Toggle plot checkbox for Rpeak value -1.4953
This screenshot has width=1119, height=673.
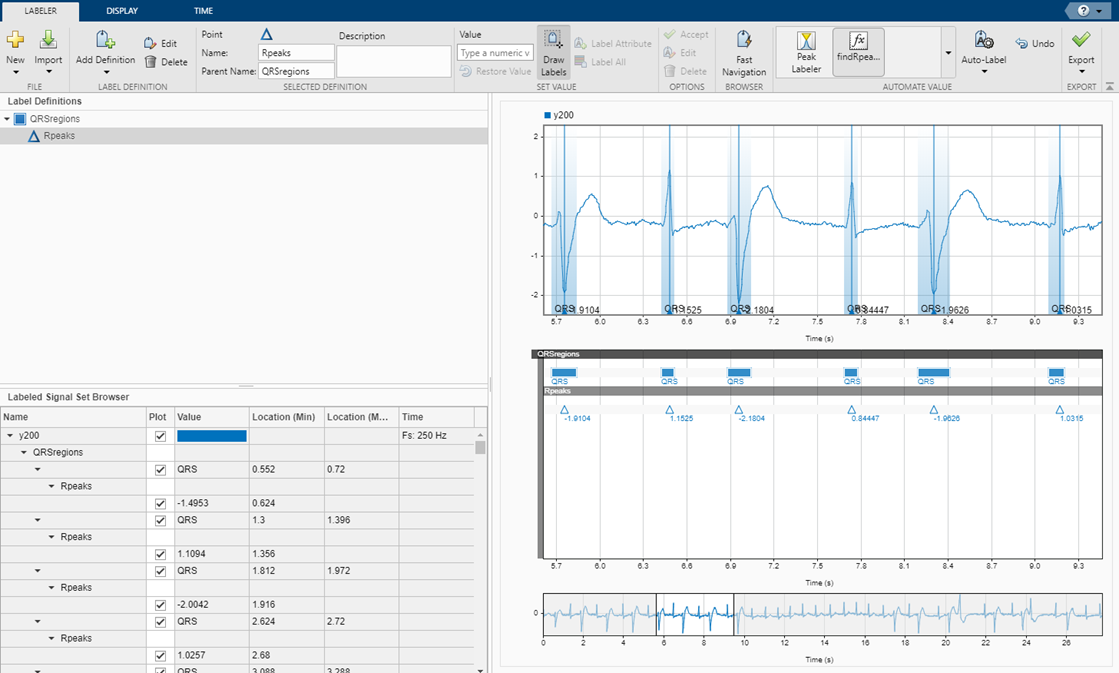coord(160,504)
